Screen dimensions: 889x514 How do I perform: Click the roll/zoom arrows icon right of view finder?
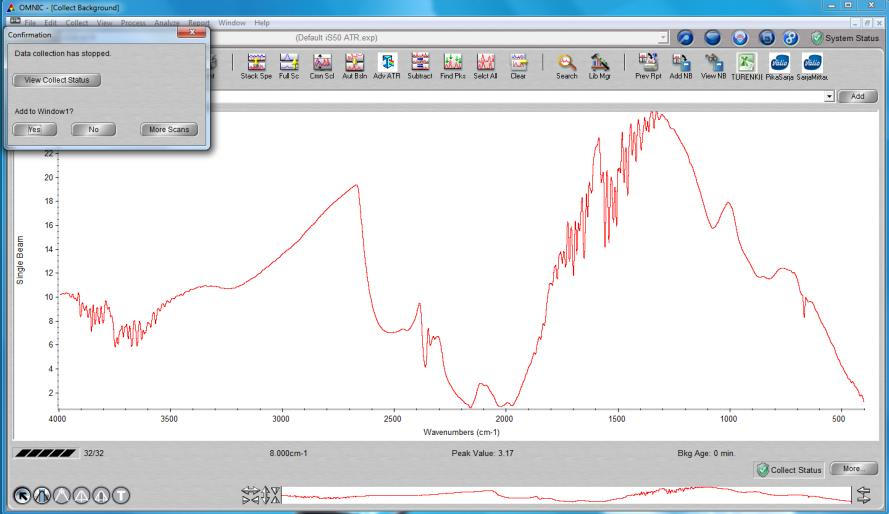click(863, 495)
